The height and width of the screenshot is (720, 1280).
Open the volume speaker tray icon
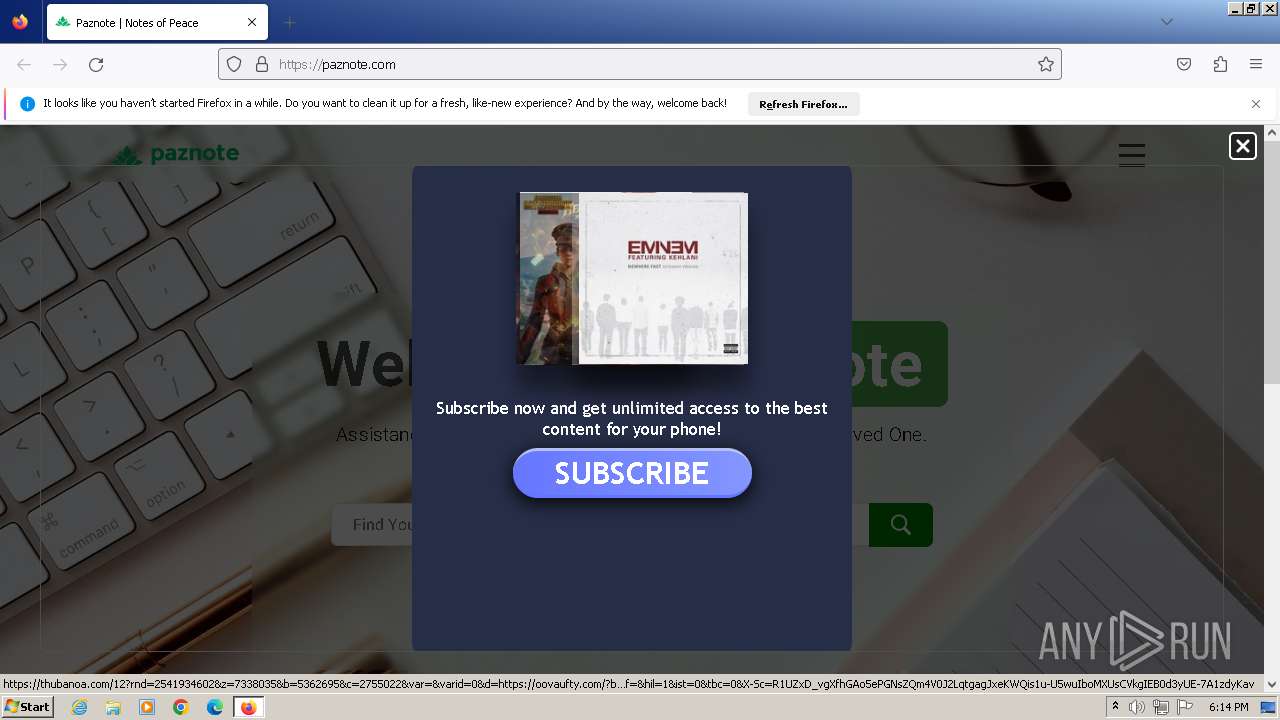[x=1136, y=707]
